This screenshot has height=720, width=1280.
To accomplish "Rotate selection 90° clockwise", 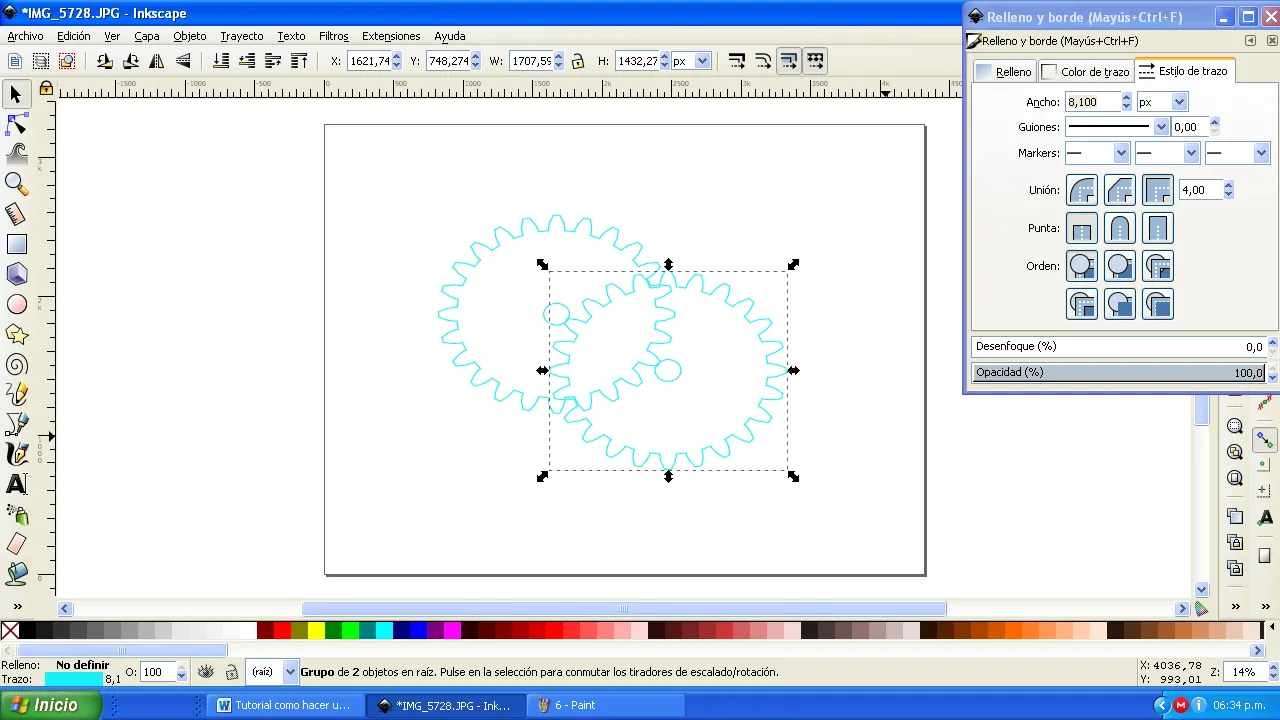I will 131,61.
